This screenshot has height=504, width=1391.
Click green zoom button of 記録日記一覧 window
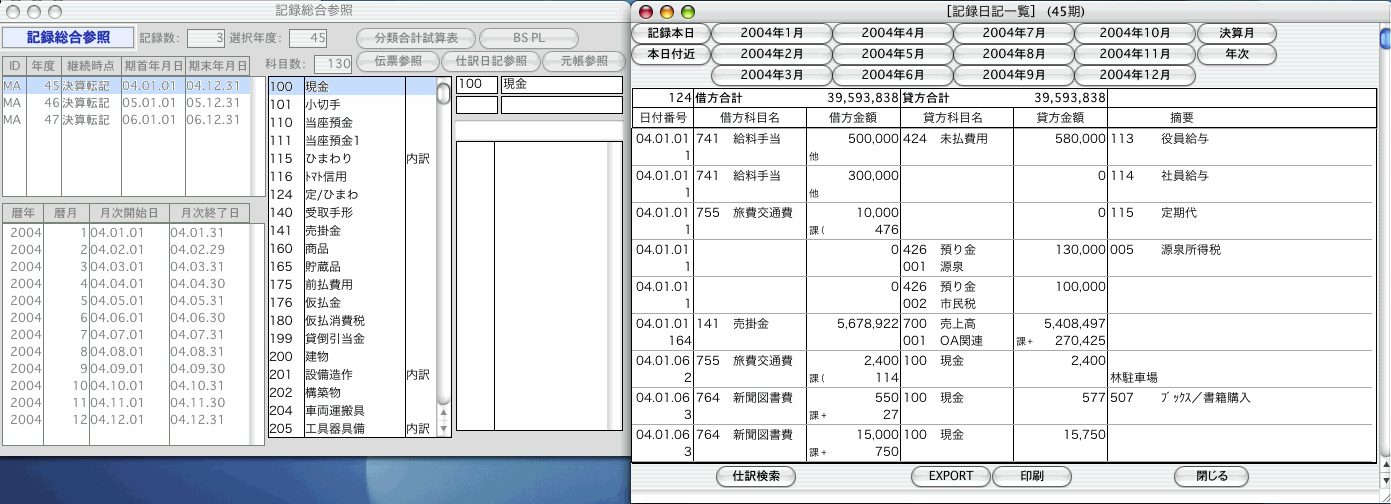point(687,11)
